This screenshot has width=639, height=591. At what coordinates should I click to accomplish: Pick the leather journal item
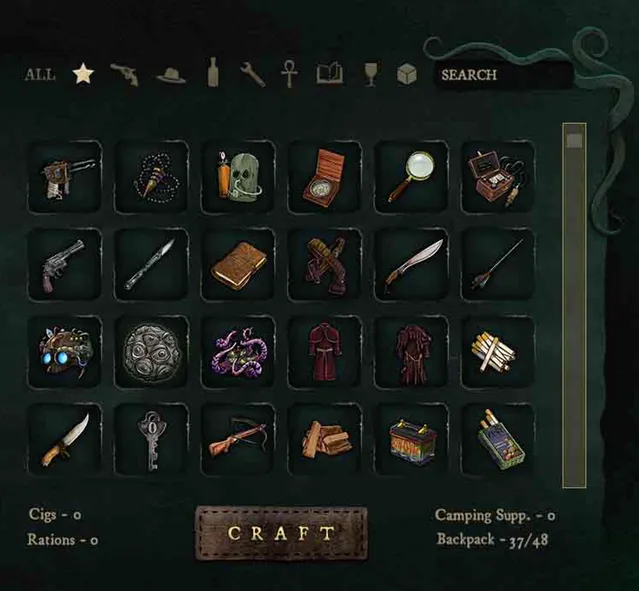coord(238,265)
